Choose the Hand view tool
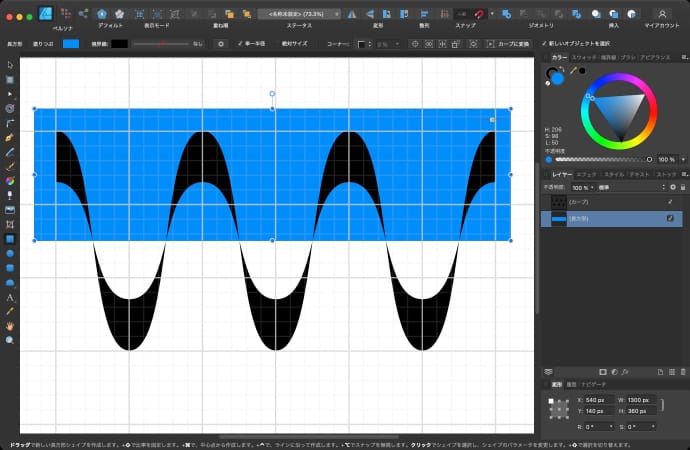690x450 pixels. (x=10, y=326)
